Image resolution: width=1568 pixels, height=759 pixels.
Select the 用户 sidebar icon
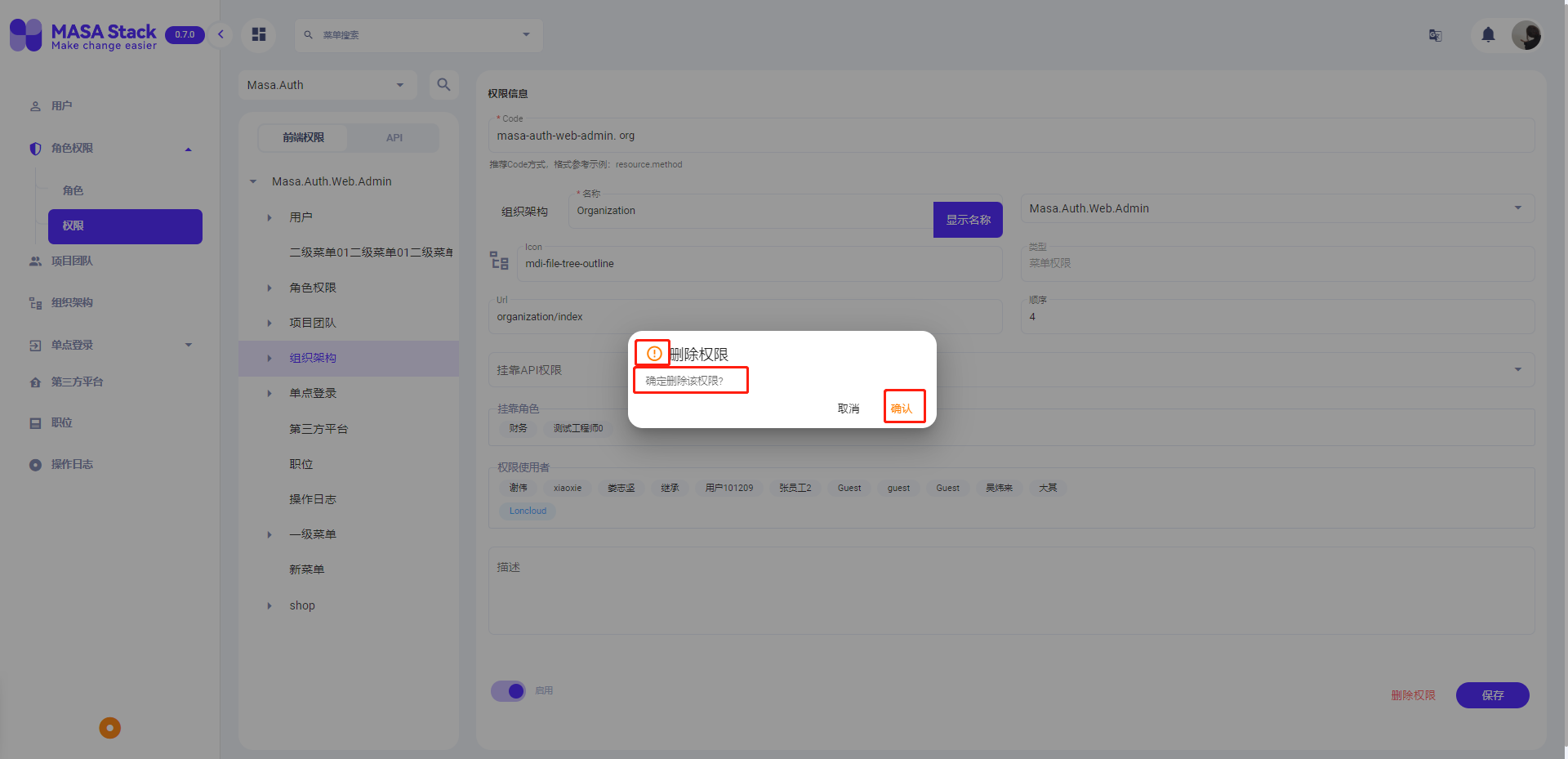click(x=34, y=105)
